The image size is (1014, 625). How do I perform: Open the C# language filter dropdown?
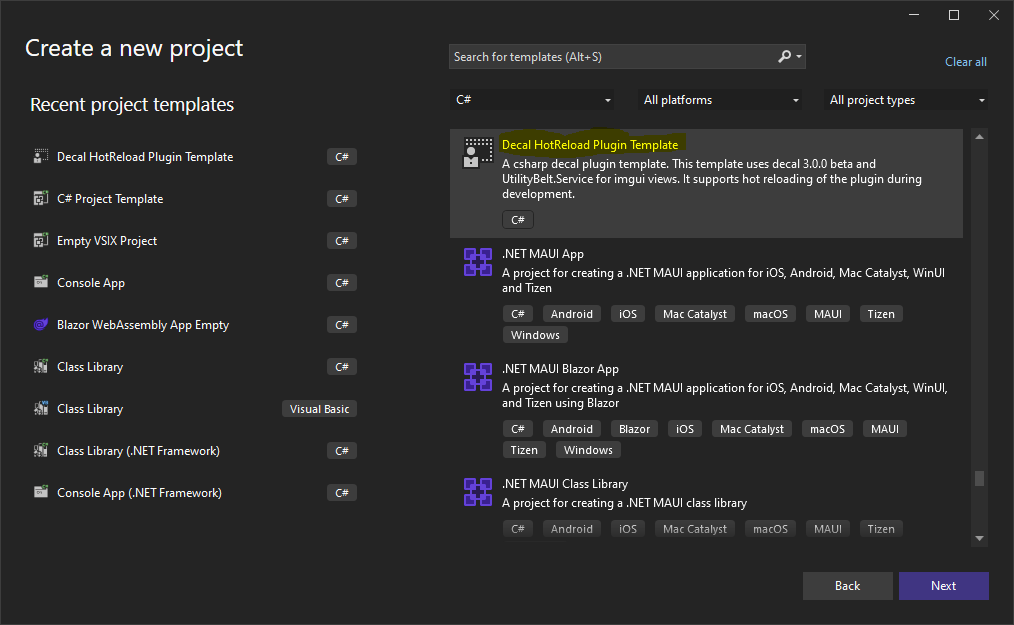coord(532,100)
